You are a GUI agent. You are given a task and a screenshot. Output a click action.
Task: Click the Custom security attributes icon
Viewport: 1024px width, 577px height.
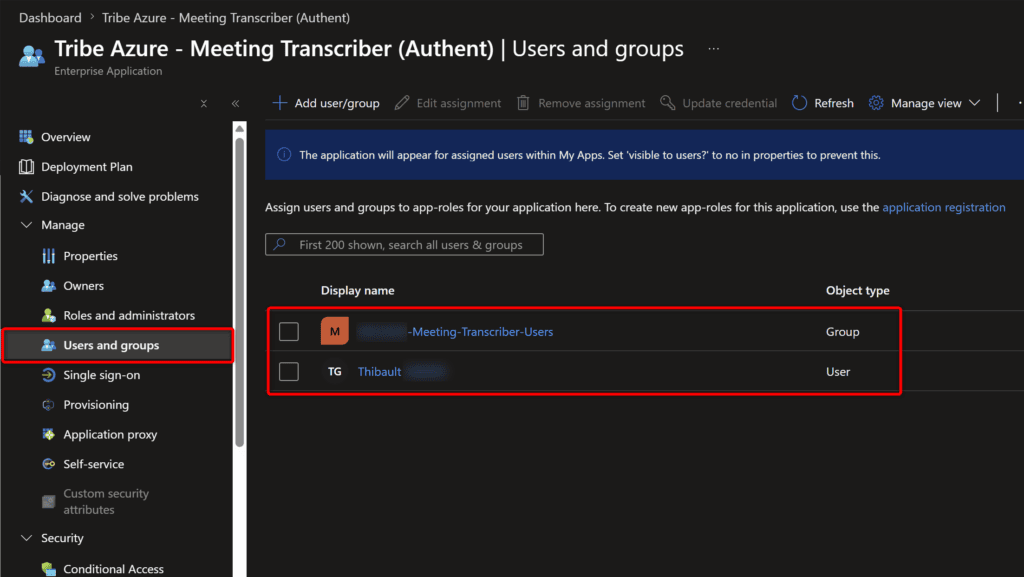click(x=48, y=501)
